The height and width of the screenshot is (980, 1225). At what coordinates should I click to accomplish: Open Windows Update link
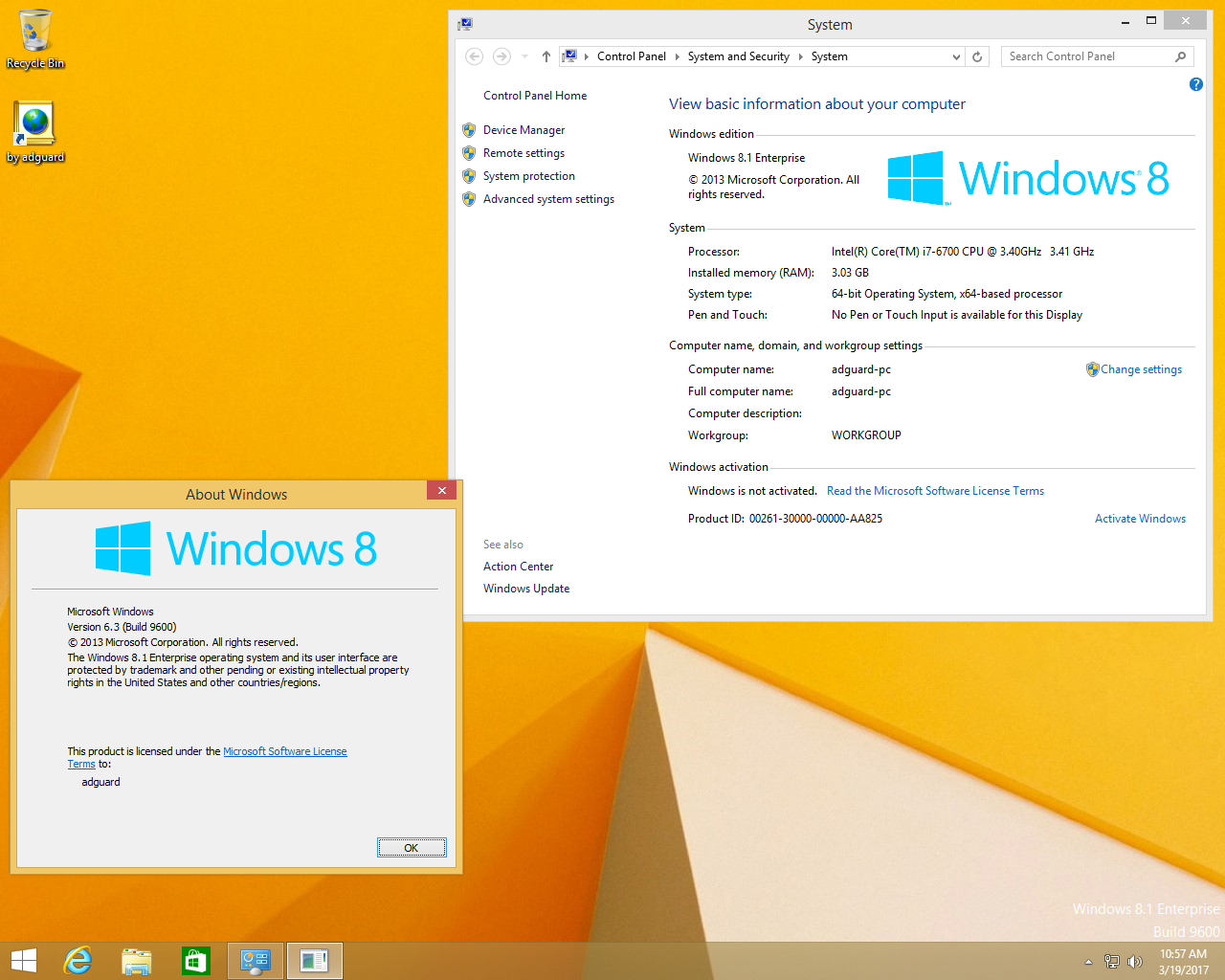pyautogui.click(x=526, y=589)
